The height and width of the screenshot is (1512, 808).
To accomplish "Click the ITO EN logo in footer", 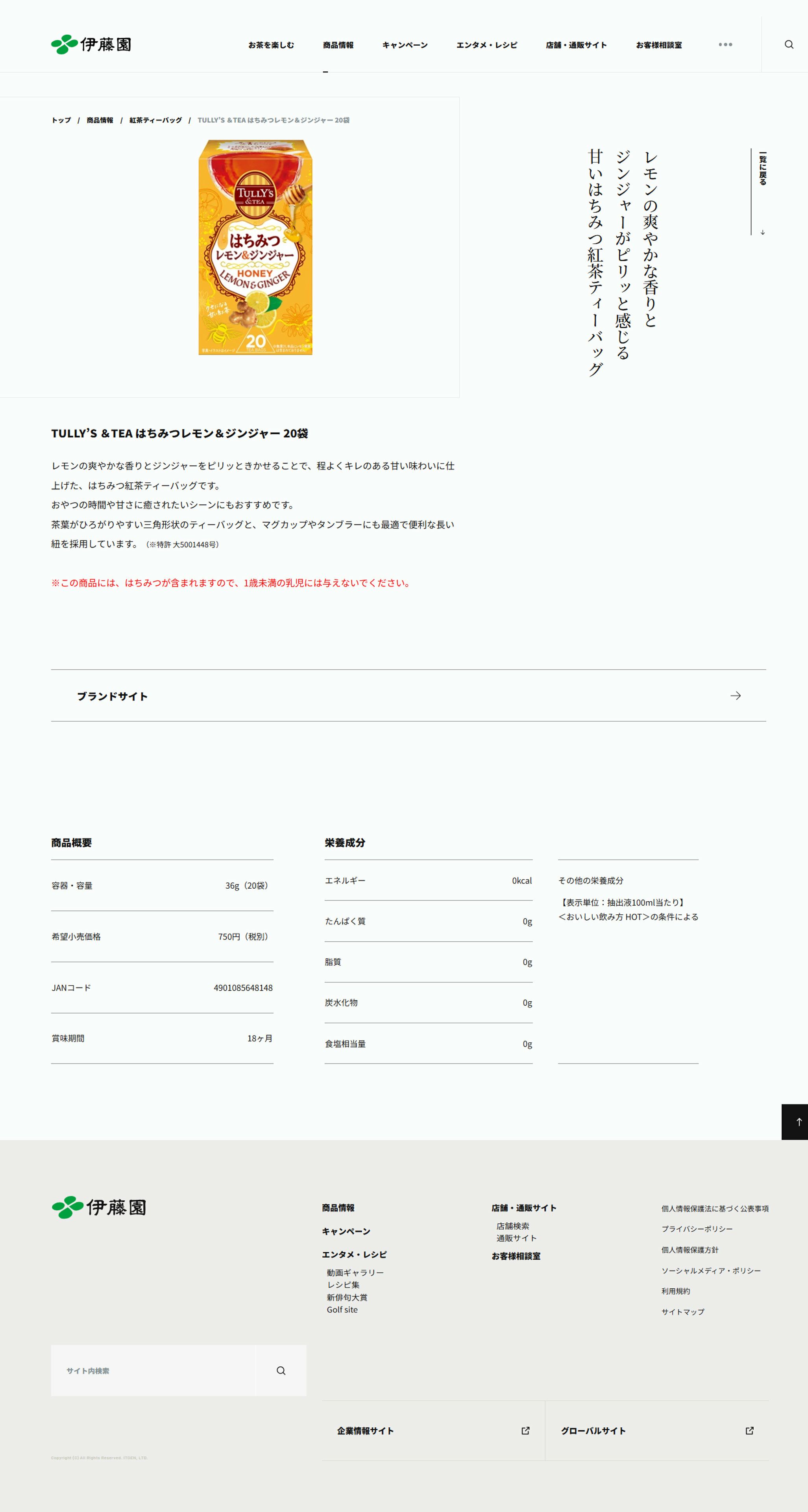I will (98, 1207).
